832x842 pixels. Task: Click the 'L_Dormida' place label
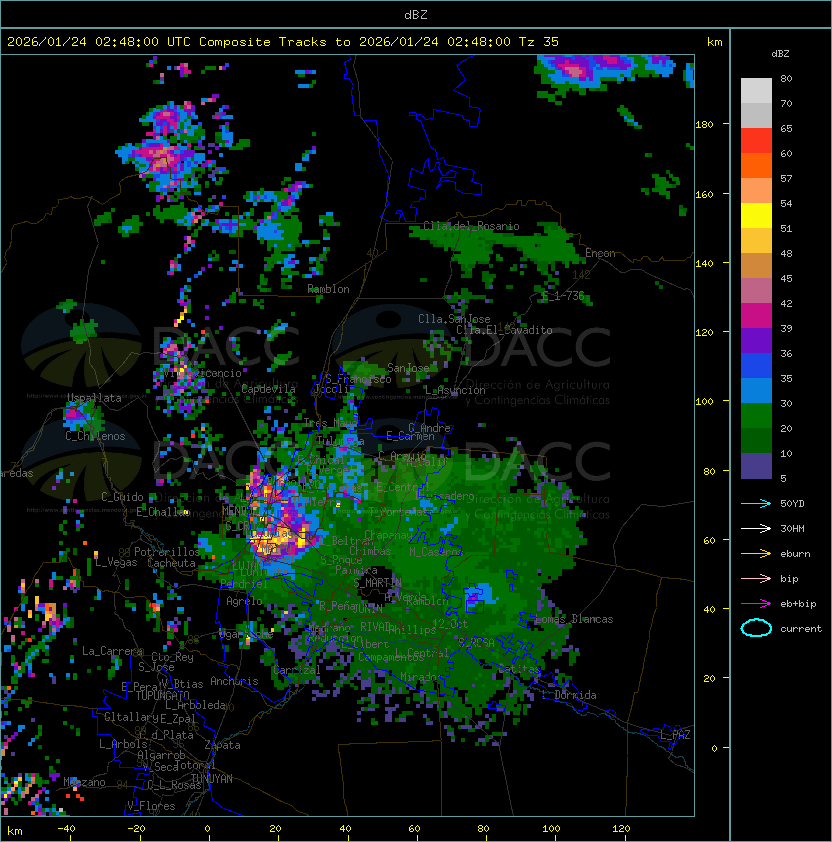570,695
